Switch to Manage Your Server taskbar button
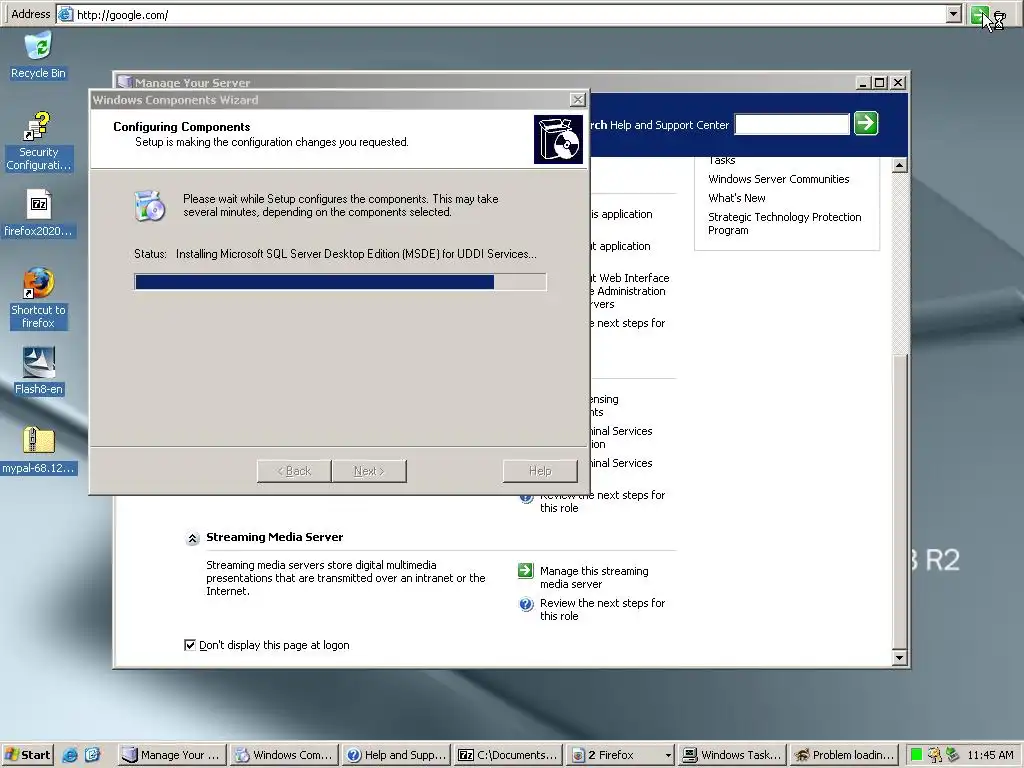The width and height of the screenshot is (1024, 768). 172,755
